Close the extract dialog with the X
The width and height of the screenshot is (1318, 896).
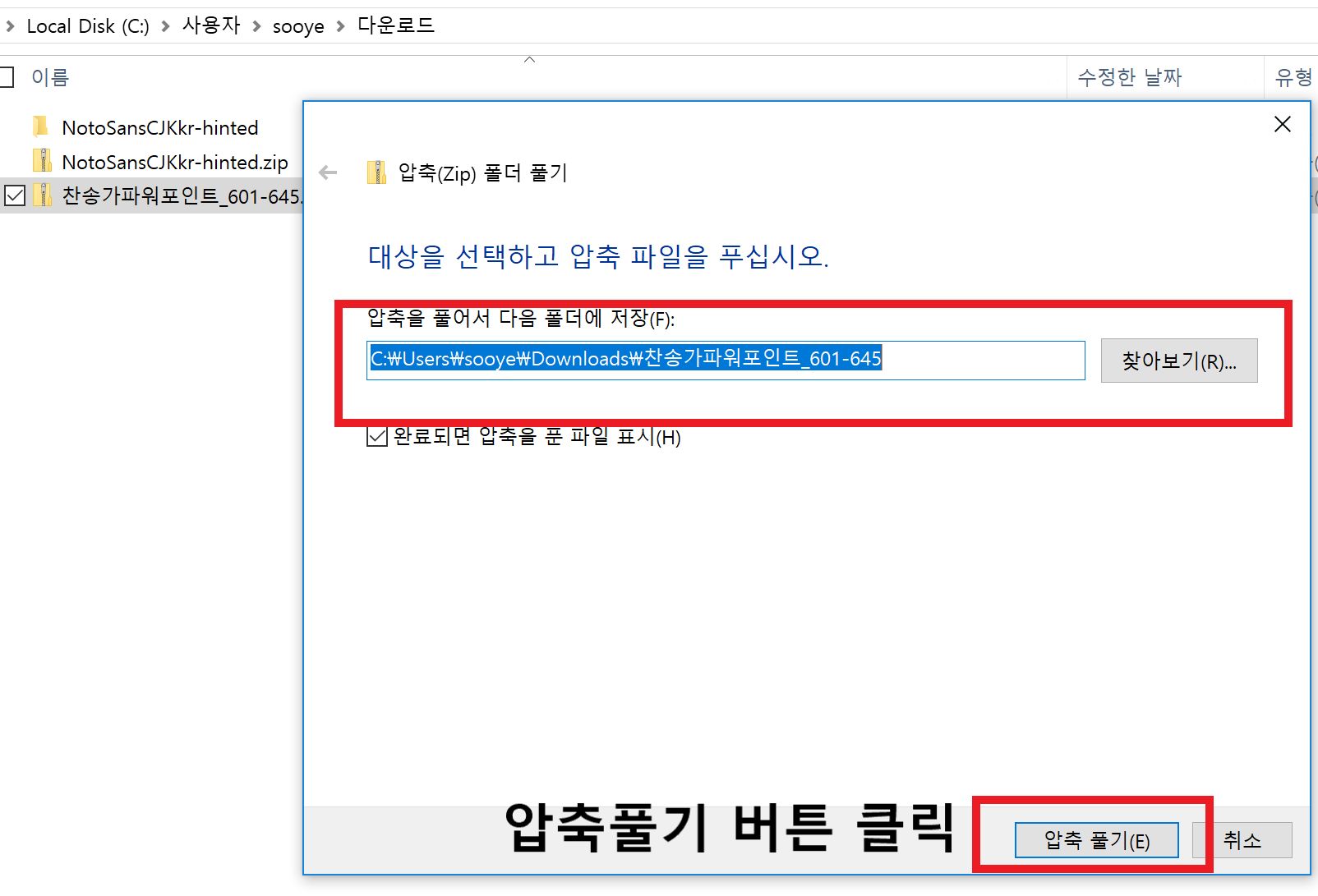[1282, 124]
